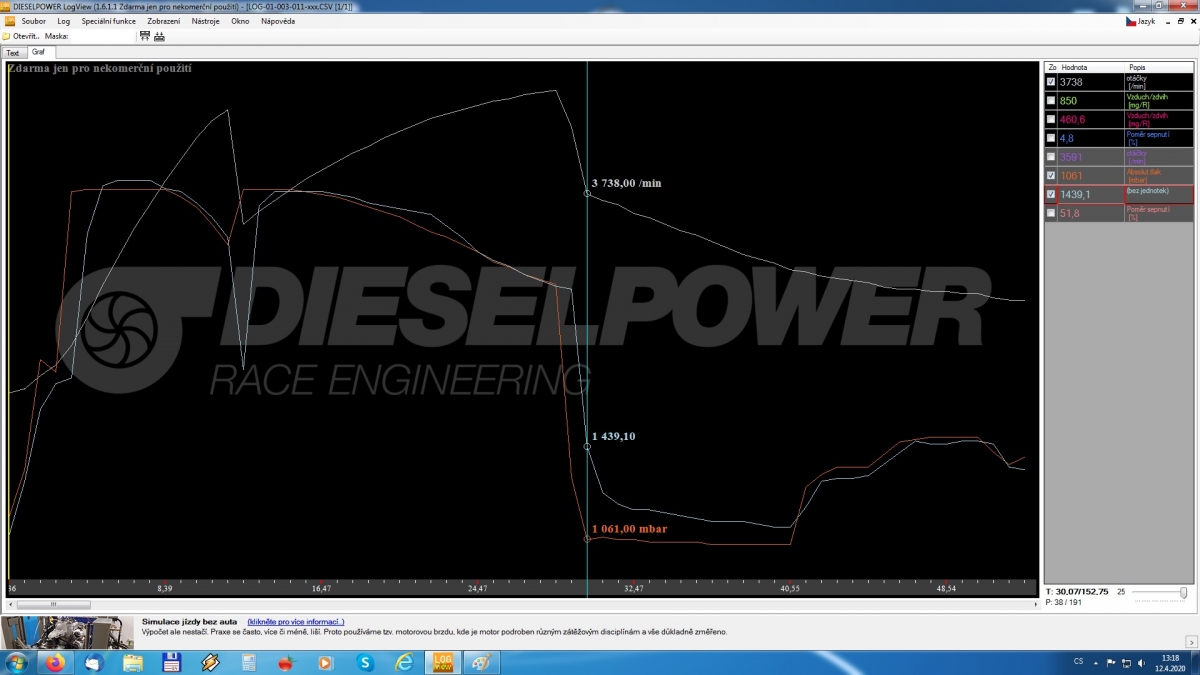Open the Soubor menu
This screenshot has height=675, width=1200.
tap(34, 21)
